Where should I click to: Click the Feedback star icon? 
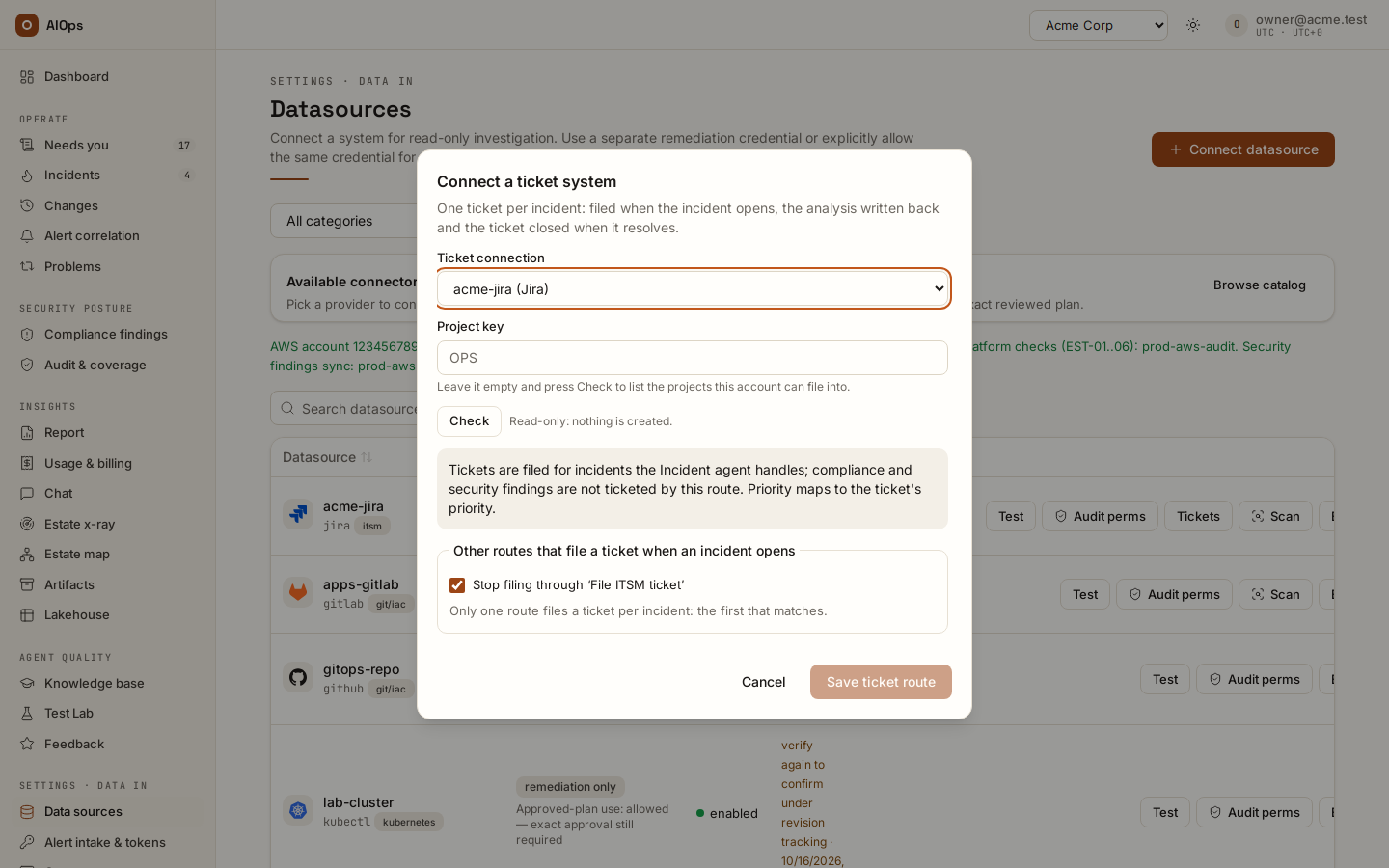click(x=27, y=744)
